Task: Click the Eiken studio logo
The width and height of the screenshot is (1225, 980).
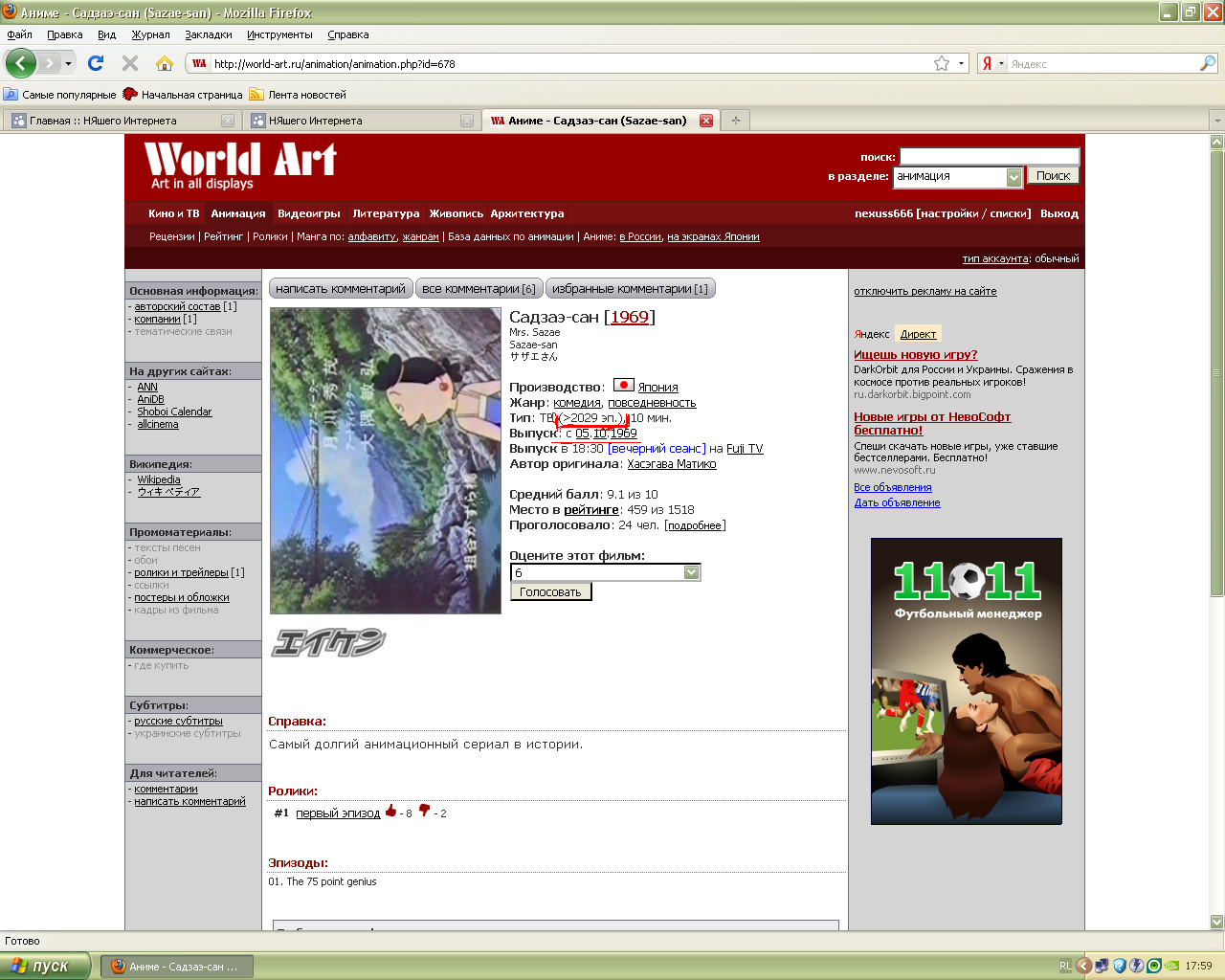Action: tap(328, 642)
